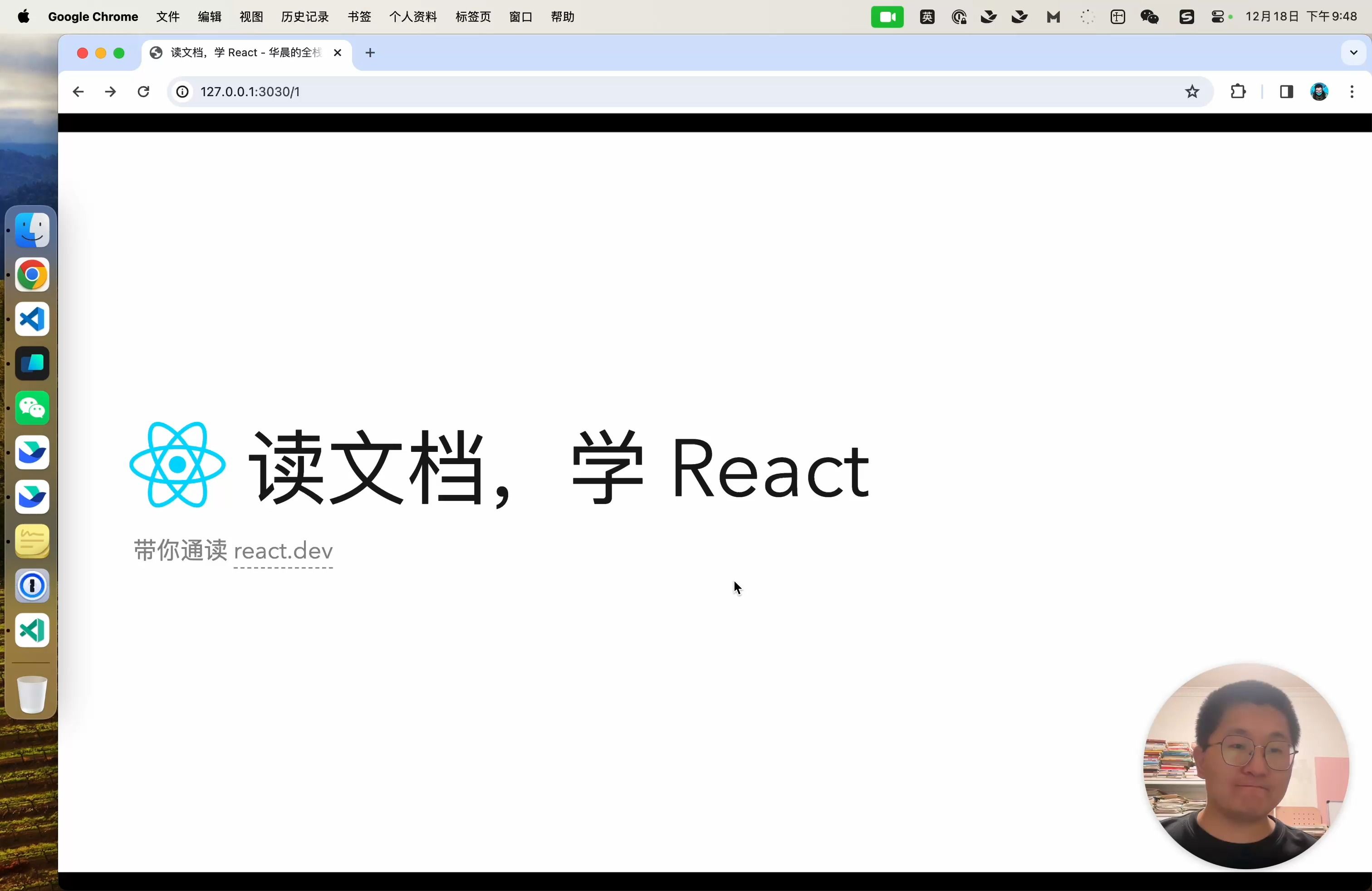Open Finder from the dock
This screenshot has width=1372, height=891.
tap(32, 230)
